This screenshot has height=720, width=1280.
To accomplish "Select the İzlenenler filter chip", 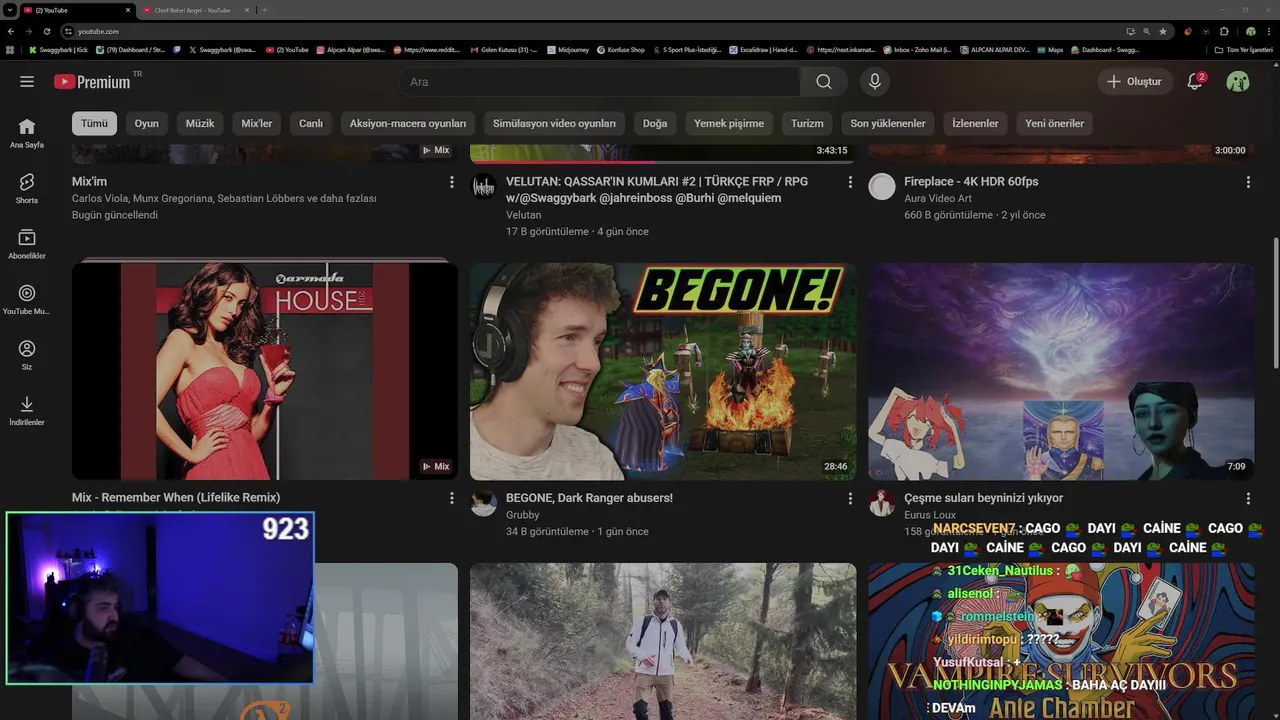I will coord(975,123).
